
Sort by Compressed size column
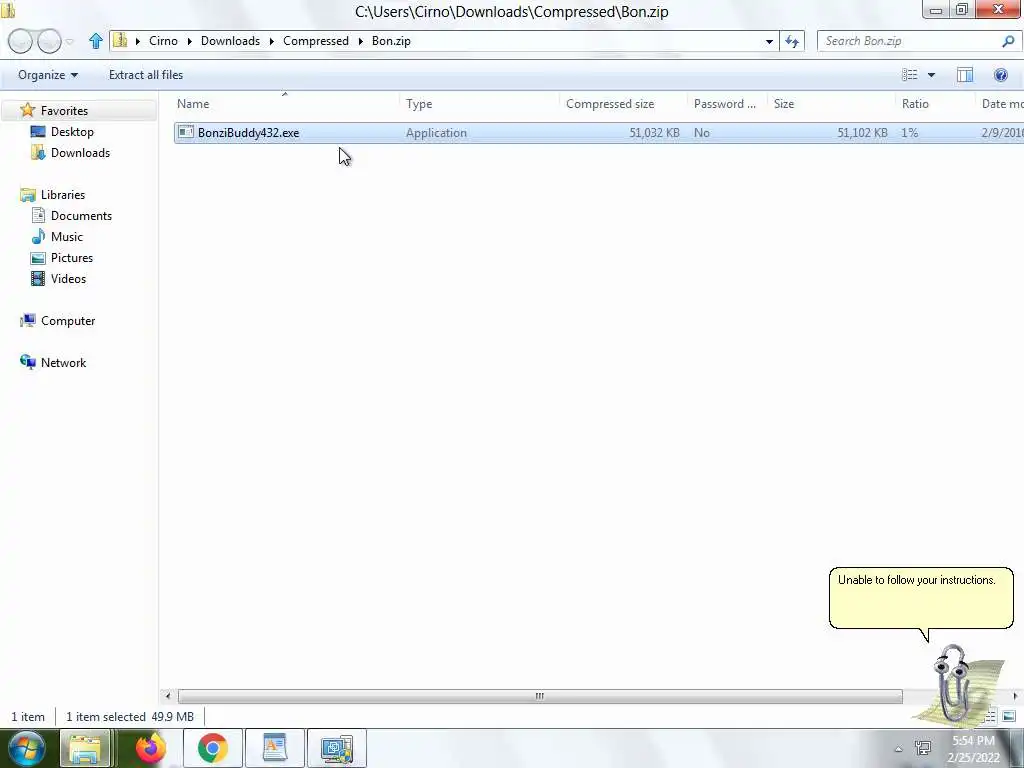pos(624,104)
